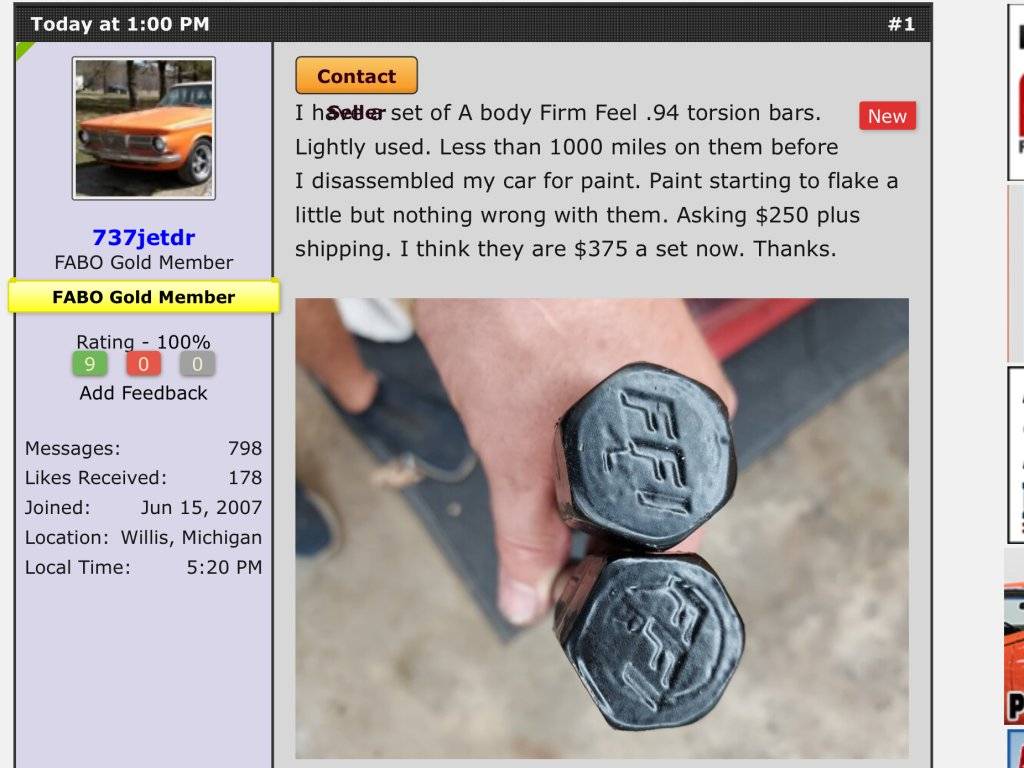Click the yellow FABO Gold Member banner
The width and height of the screenshot is (1024, 768).
click(x=144, y=296)
